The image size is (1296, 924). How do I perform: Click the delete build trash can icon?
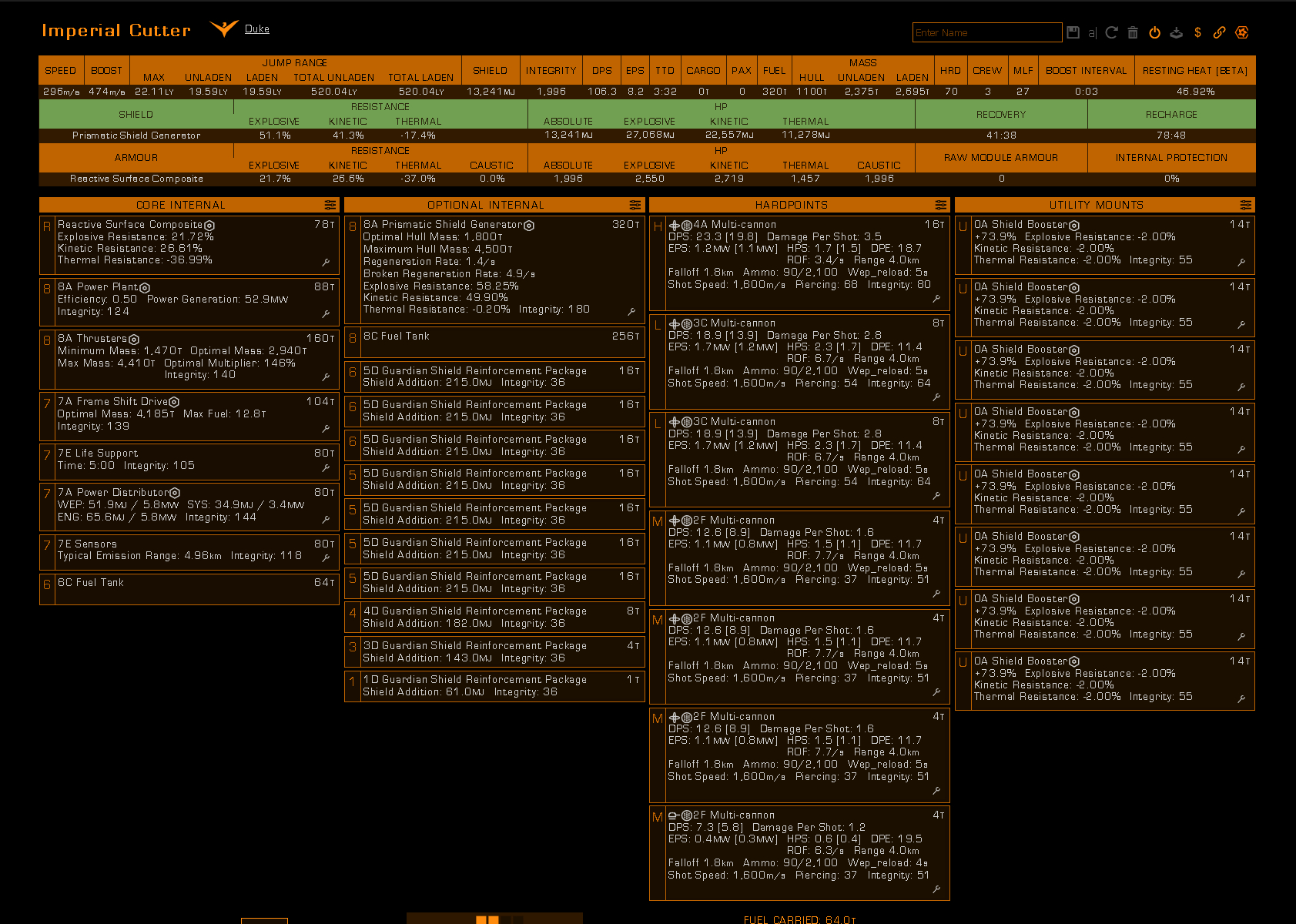[x=1133, y=32]
